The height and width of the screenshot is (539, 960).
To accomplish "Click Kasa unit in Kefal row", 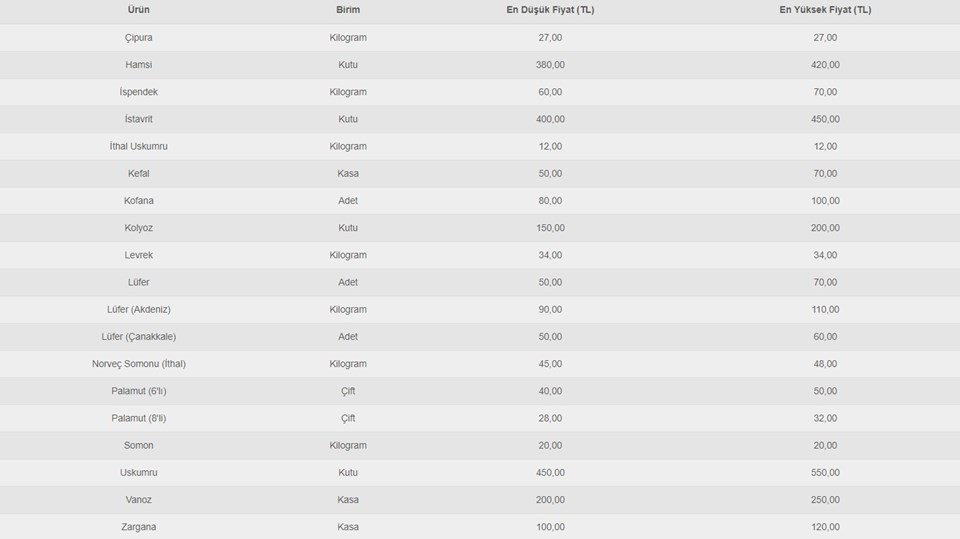I will [x=348, y=173].
